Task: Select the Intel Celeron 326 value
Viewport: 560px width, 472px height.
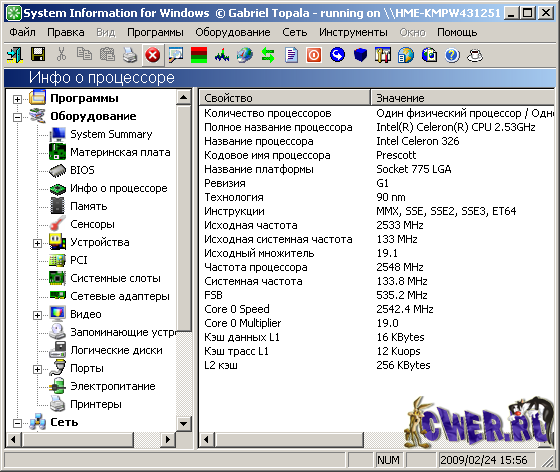Action: 418,141
